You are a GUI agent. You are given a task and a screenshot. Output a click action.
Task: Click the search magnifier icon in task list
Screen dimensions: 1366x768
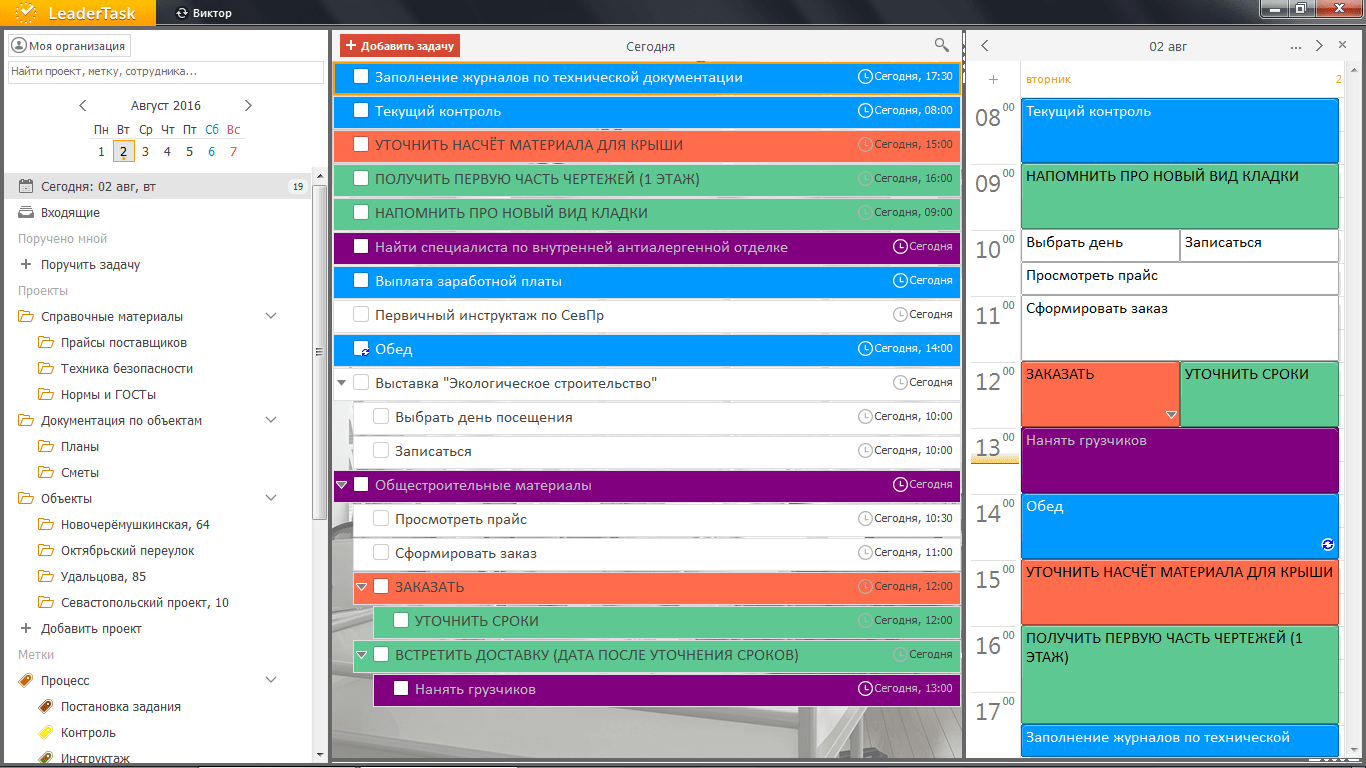coord(941,45)
